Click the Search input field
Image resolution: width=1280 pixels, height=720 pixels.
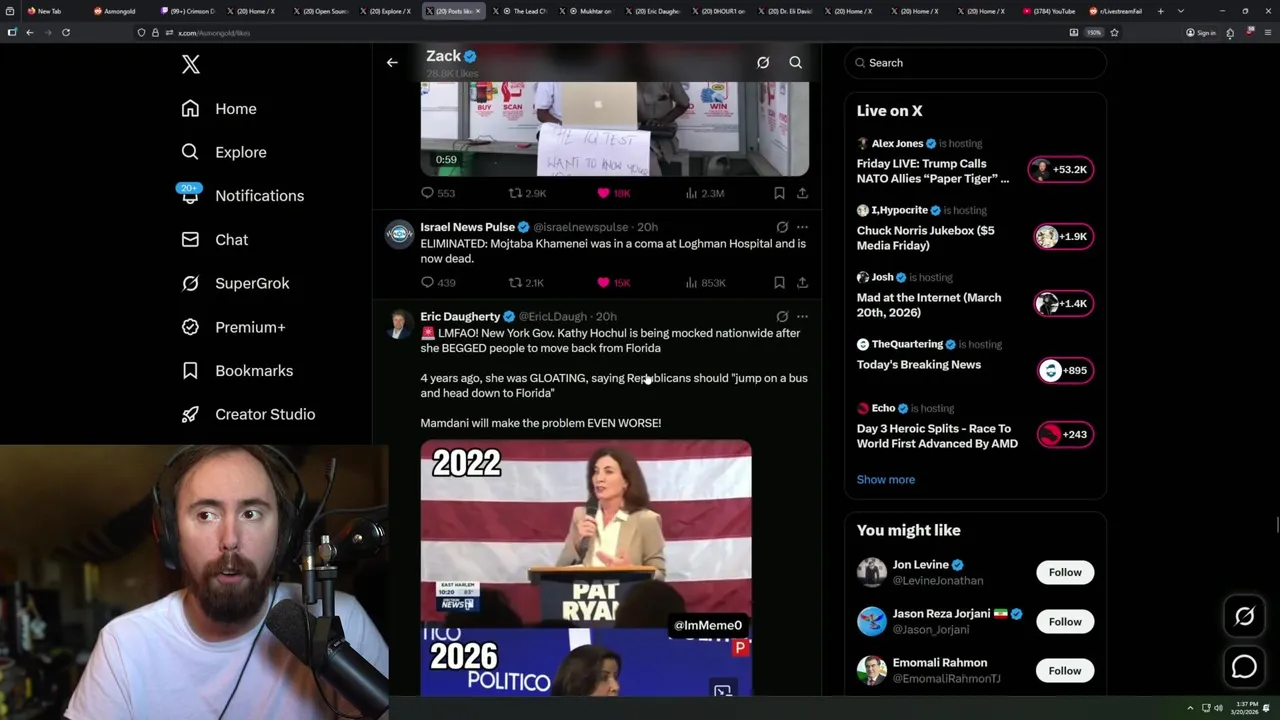pos(975,63)
